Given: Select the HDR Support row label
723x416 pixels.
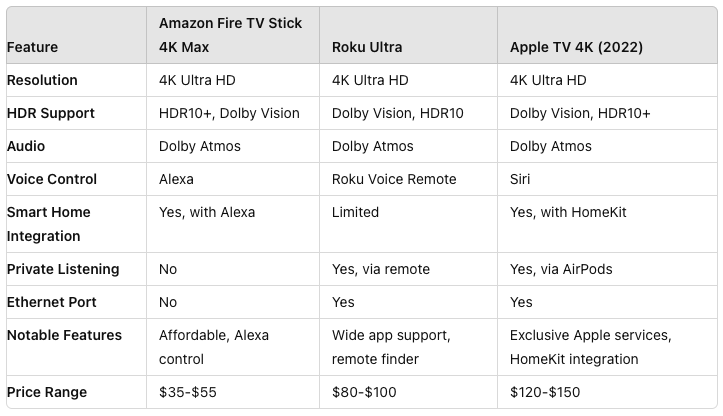Looking at the screenshot, I should coord(51,113).
